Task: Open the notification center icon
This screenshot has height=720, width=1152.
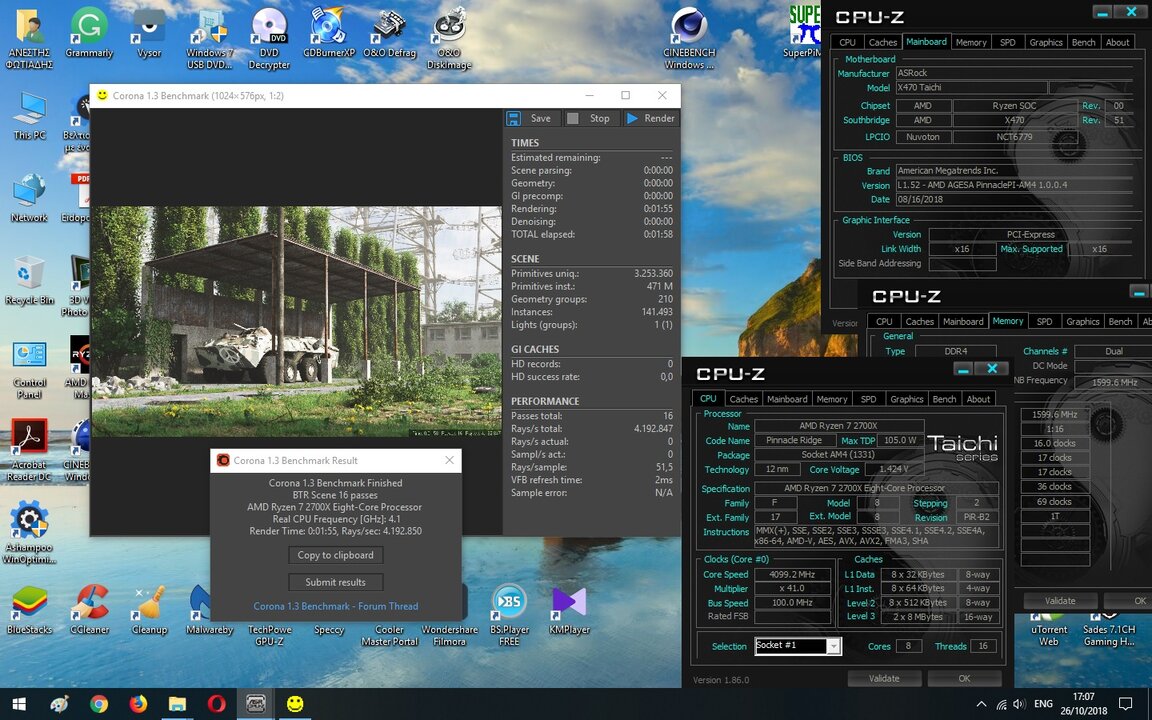Action: (x=1125, y=704)
